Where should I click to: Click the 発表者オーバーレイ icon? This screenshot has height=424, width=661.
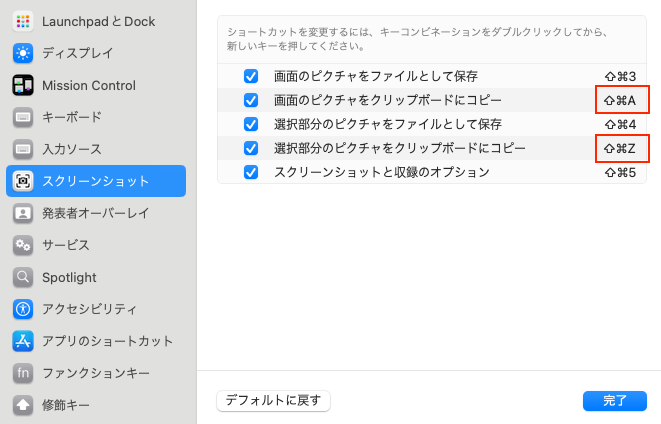point(24,213)
